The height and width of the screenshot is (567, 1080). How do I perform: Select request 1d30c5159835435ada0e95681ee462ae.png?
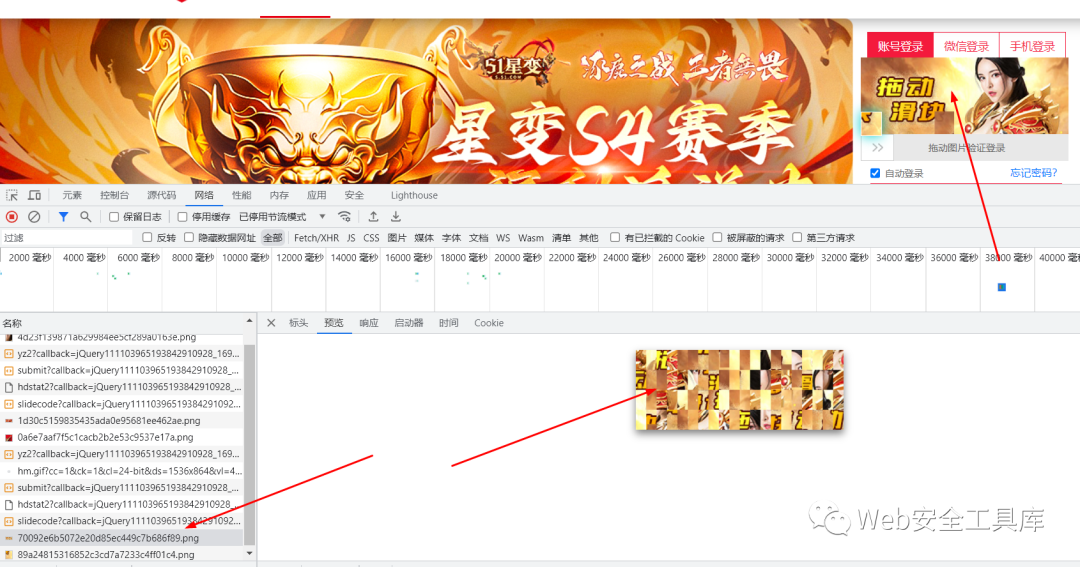pyautogui.click(x=121, y=420)
